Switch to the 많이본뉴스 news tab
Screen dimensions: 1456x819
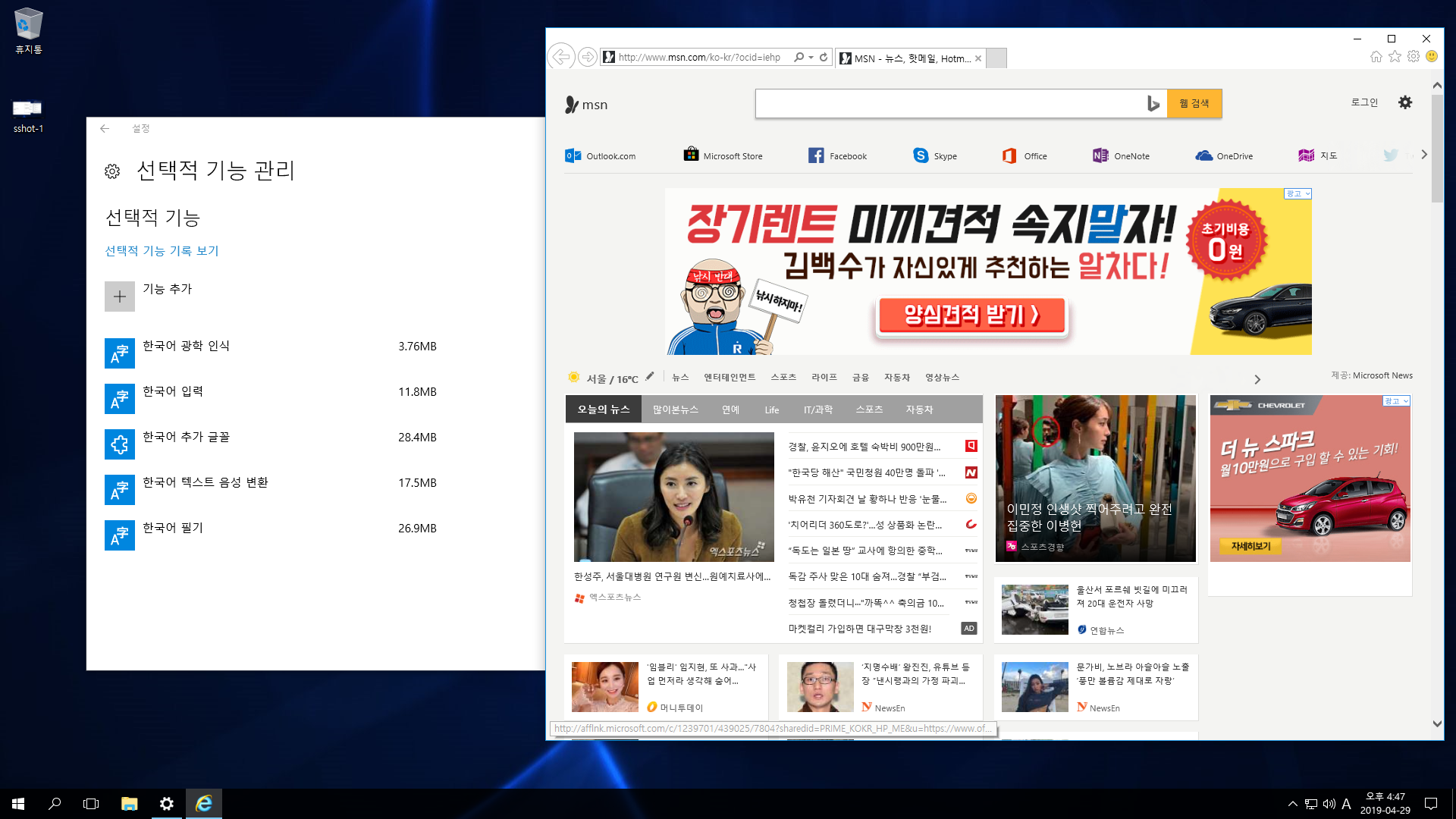point(675,409)
